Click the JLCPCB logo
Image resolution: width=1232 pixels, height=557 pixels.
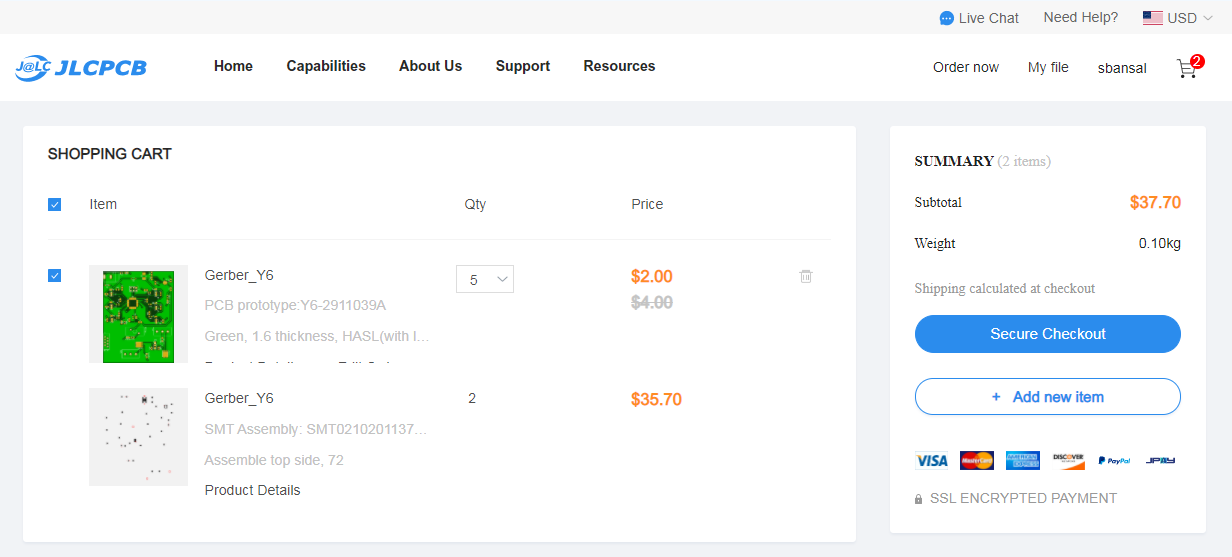click(81, 67)
